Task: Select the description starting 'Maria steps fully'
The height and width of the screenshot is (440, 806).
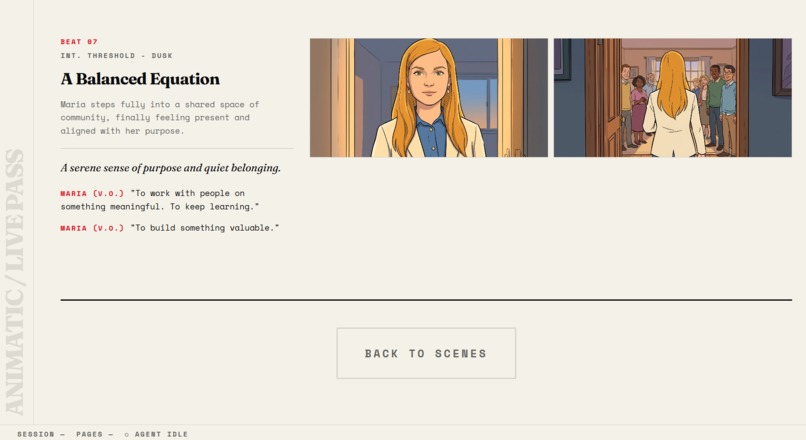Action: point(160,118)
